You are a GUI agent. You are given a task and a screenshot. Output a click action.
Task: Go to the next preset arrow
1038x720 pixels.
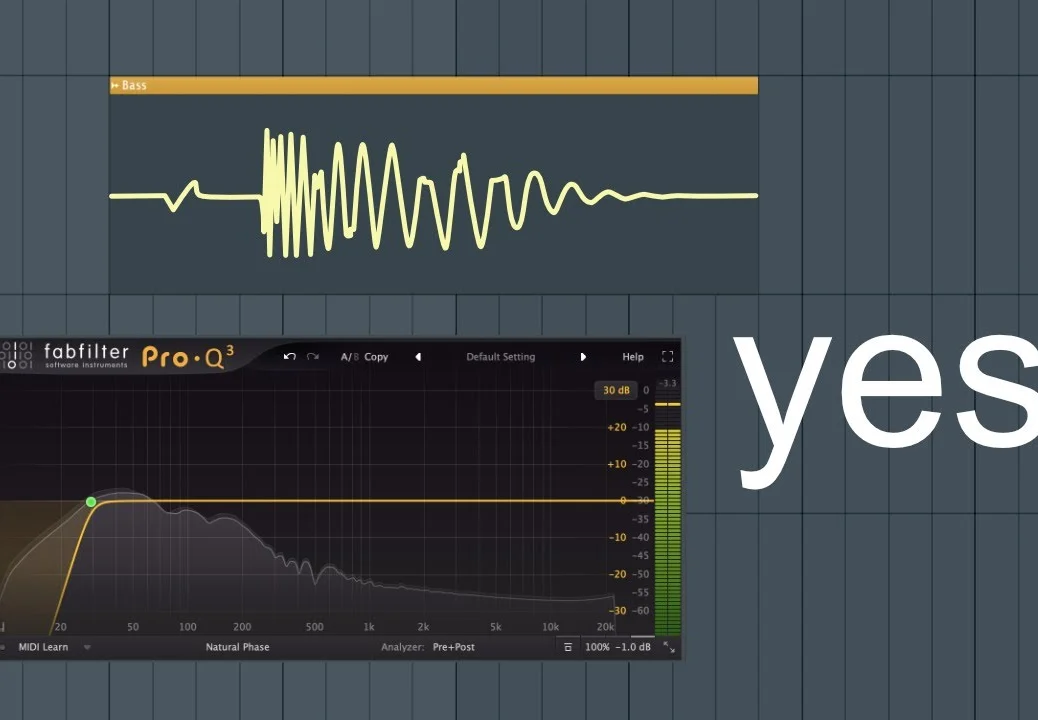583,357
